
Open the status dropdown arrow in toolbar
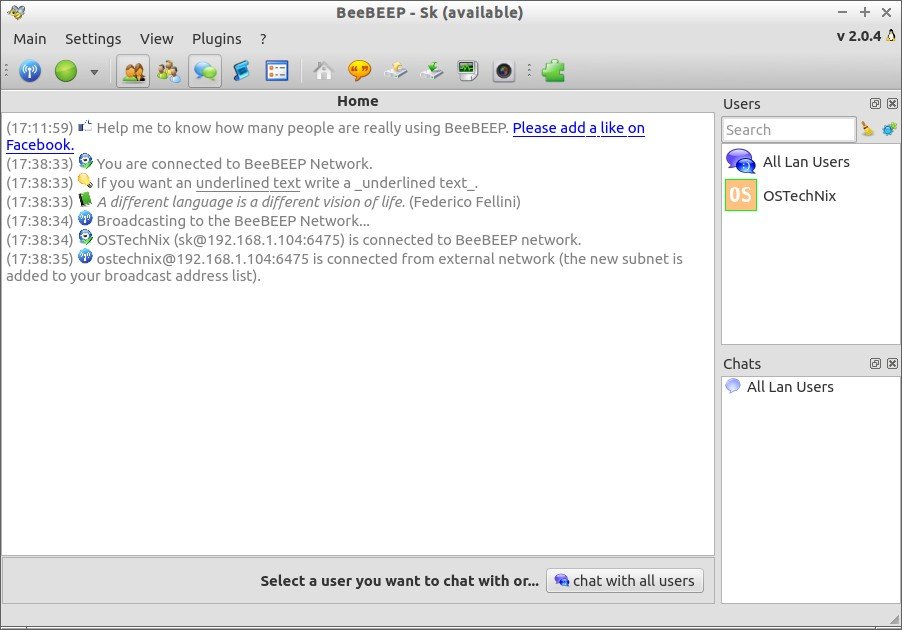[94, 72]
